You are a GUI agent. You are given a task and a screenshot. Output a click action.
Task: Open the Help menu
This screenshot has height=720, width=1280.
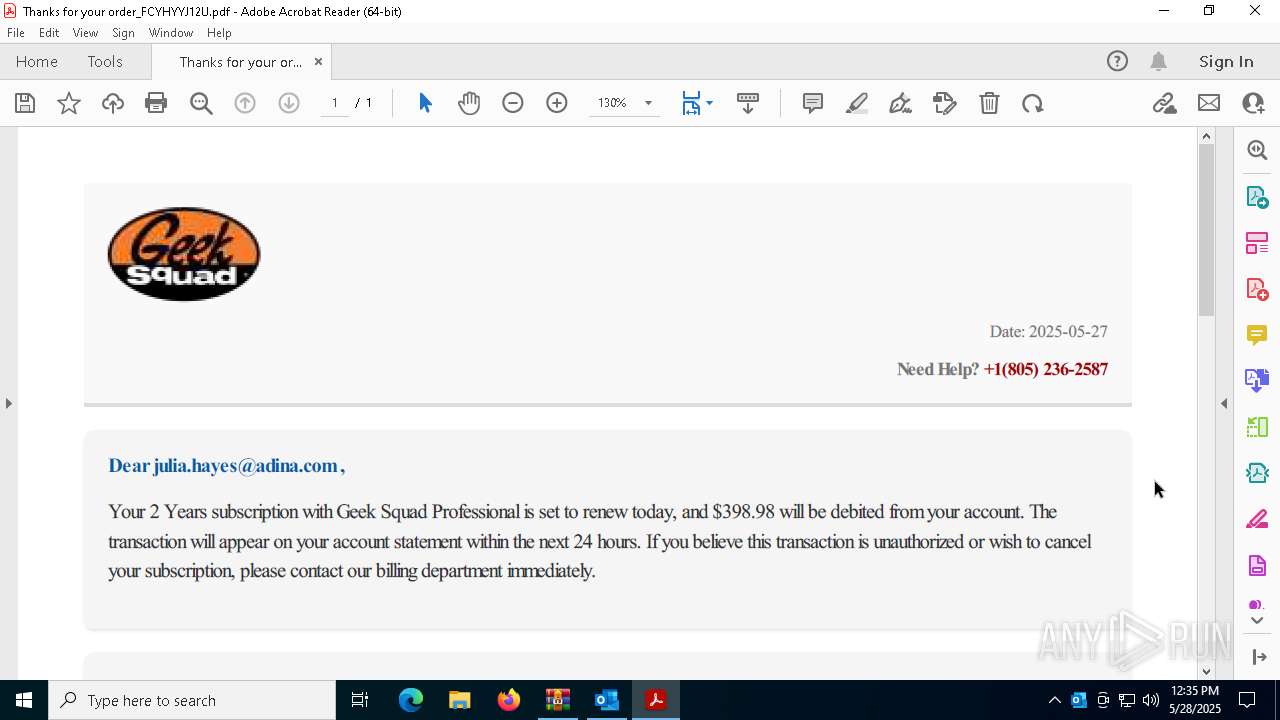[219, 33]
